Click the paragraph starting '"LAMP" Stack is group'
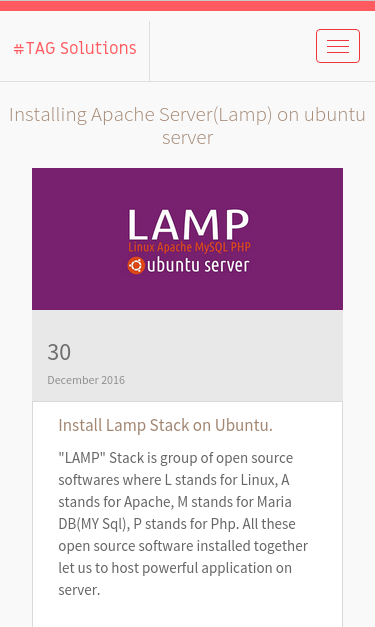This screenshot has height=627, width=375. click(183, 523)
